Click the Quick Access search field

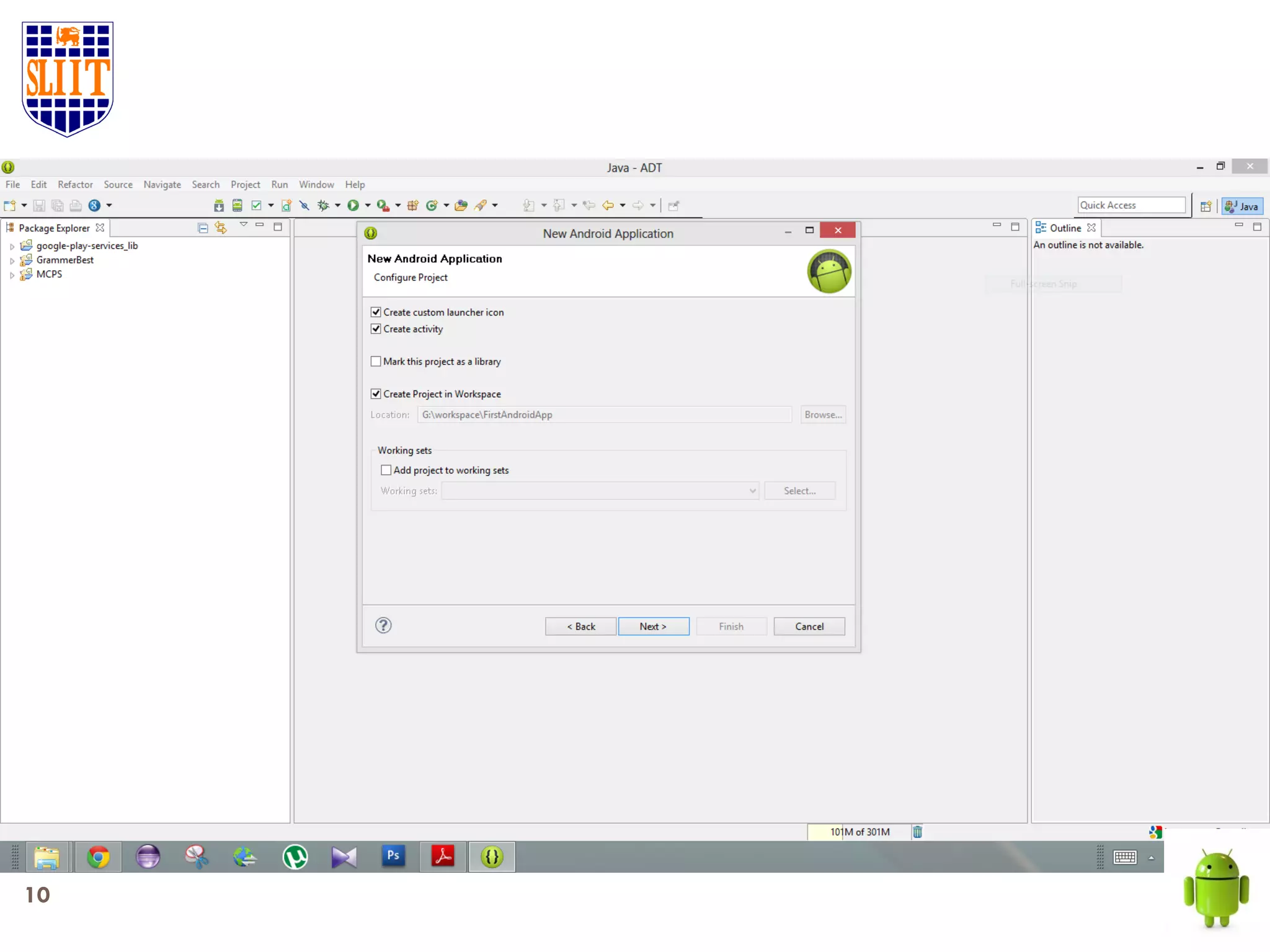coord(1130,205)
